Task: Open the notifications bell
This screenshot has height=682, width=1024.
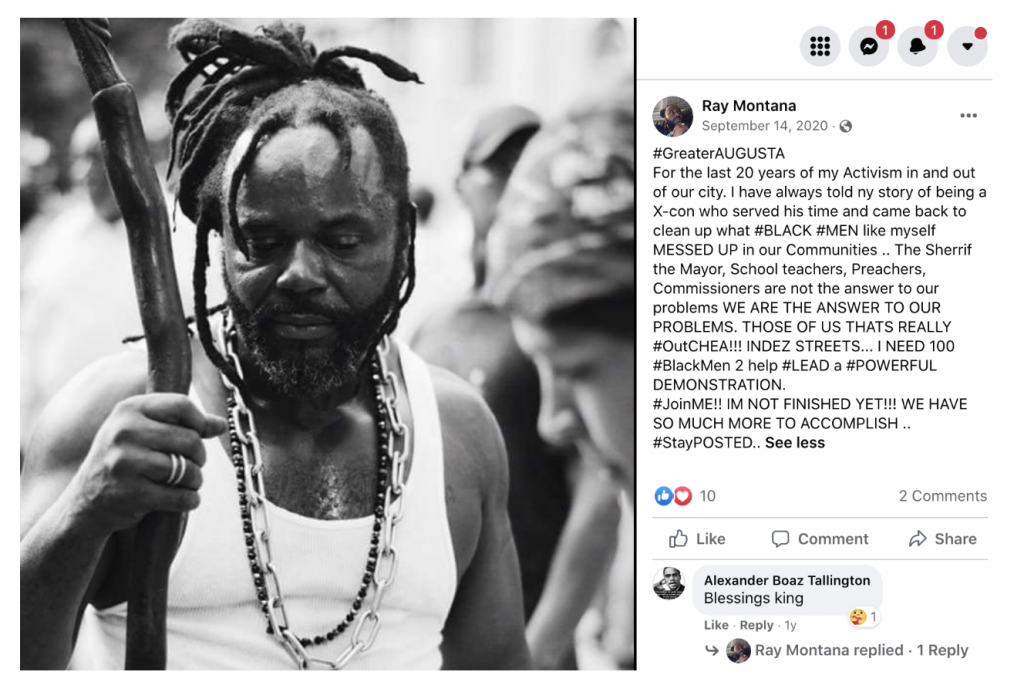Action: pyautogui.click(x=918, y=46)
